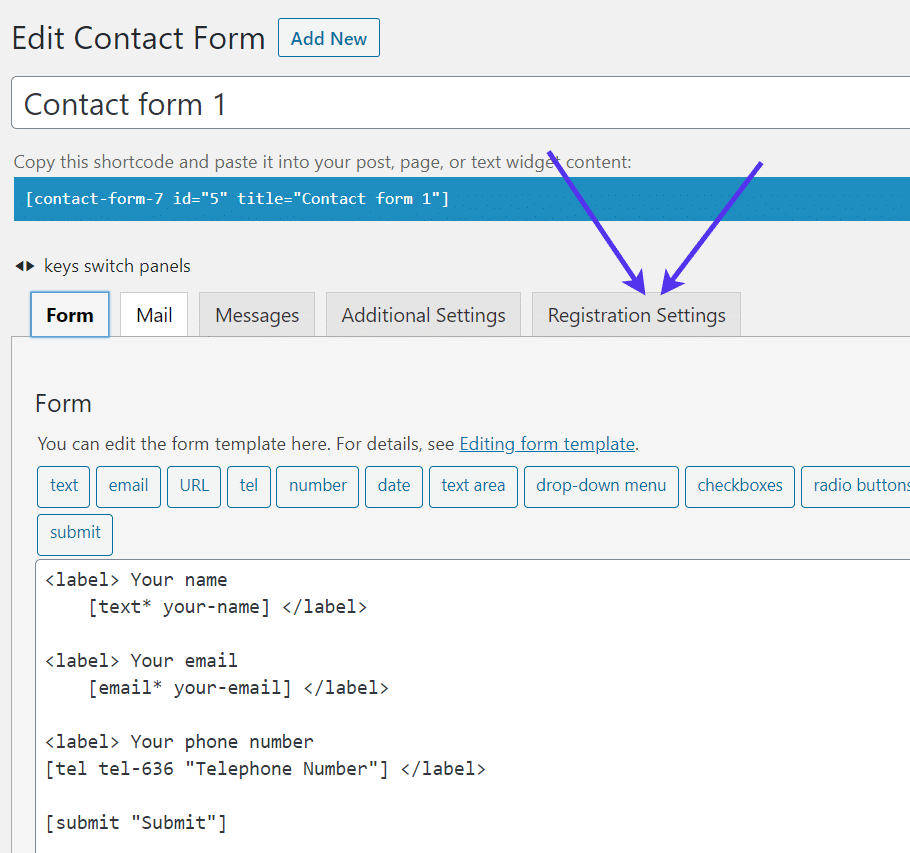Insert a date field tag
The height and width of the screenshot is (853, 910).
tap(394, 486)
